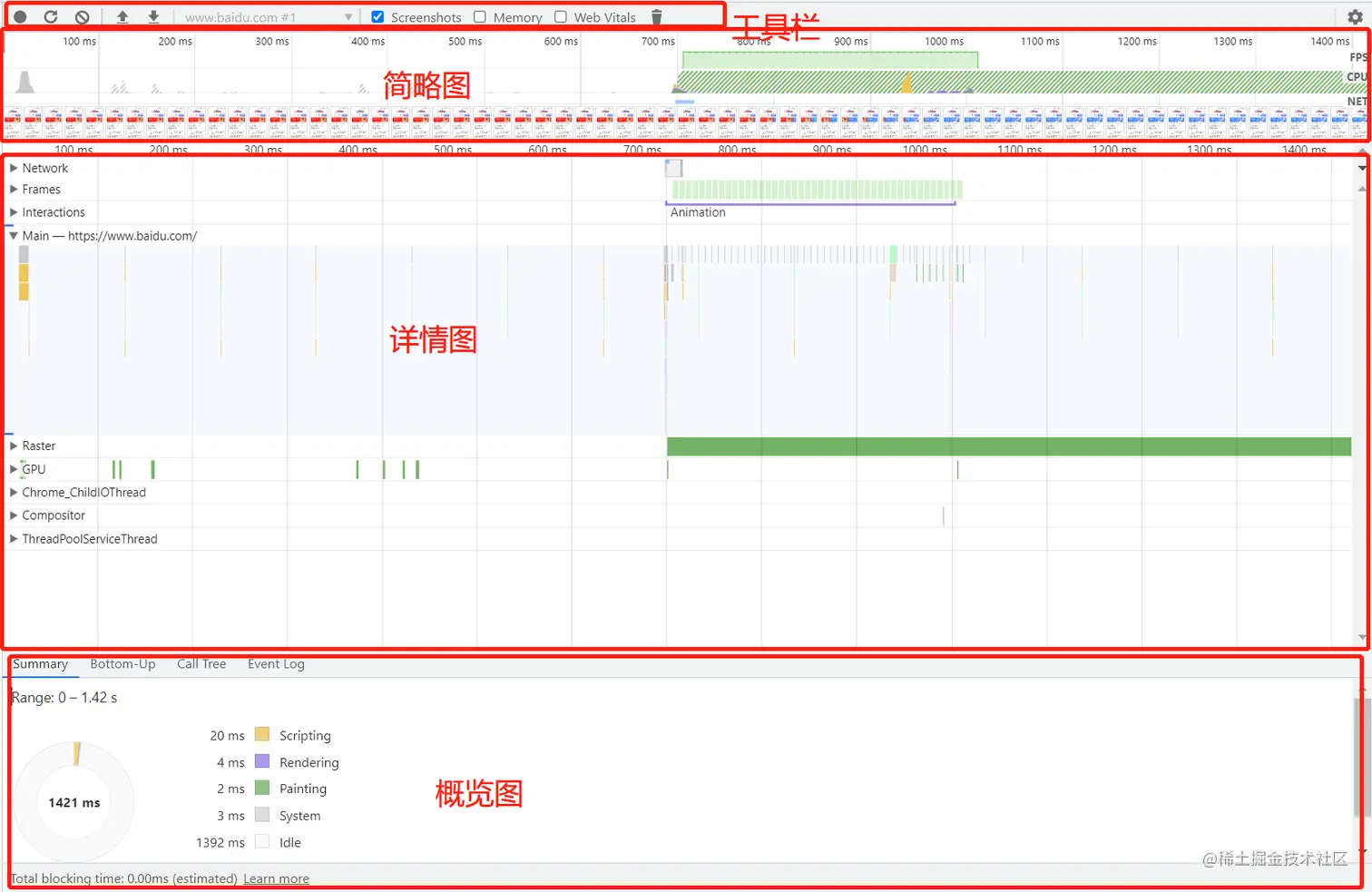The image size is (1372, 892).
Task: Click the System gray color swatch
Action: [262, 815]
